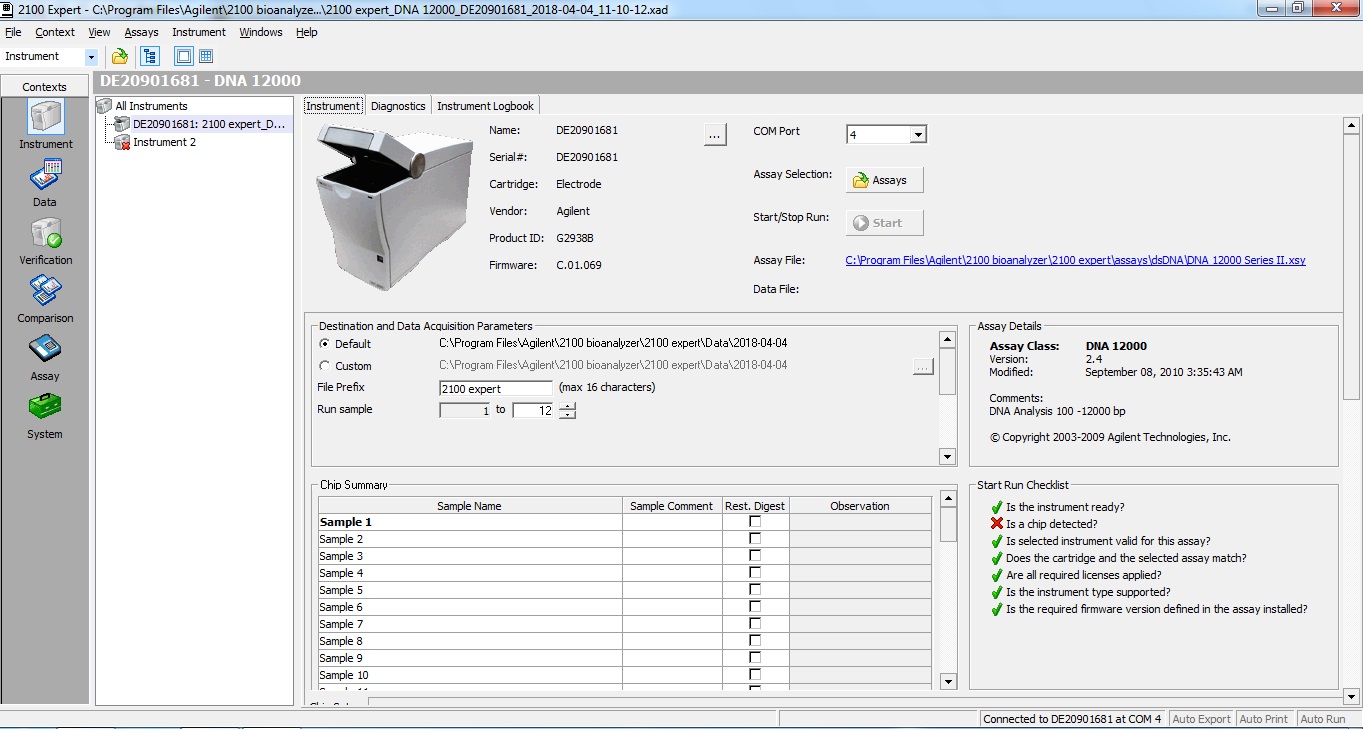Screen dimensions: 1363x729
Task: Click the Assays selection button
Action: click(884, 179)
